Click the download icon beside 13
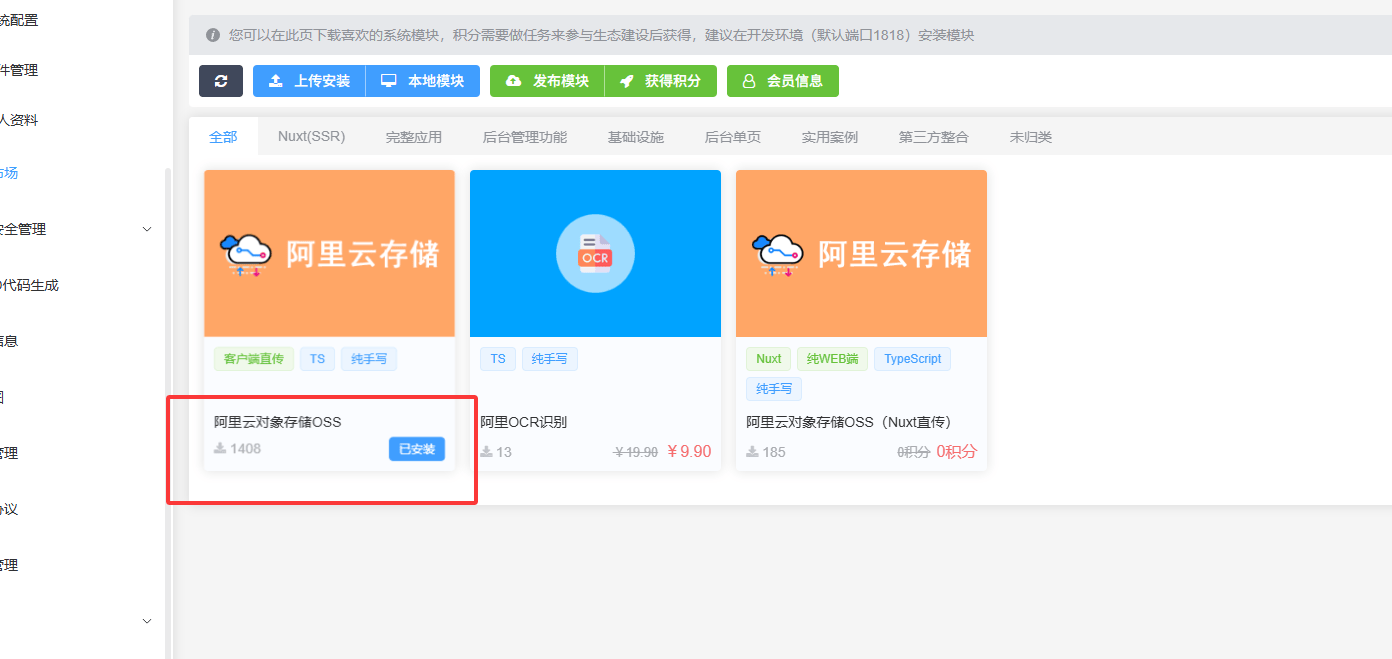1392x659 pixels. pyautogui.click(x=486, y=452)
